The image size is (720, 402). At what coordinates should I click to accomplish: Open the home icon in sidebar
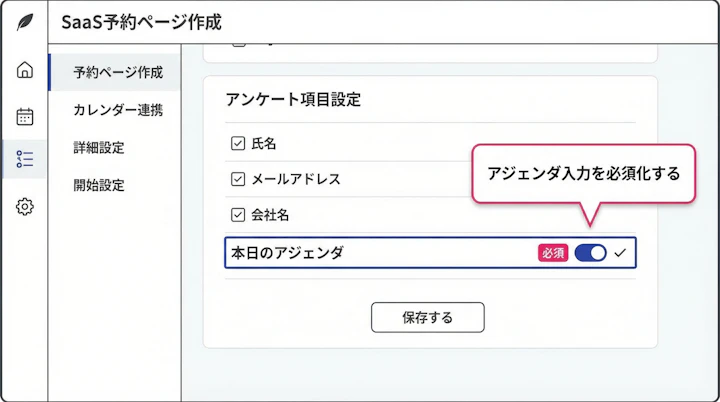point(25,70)
